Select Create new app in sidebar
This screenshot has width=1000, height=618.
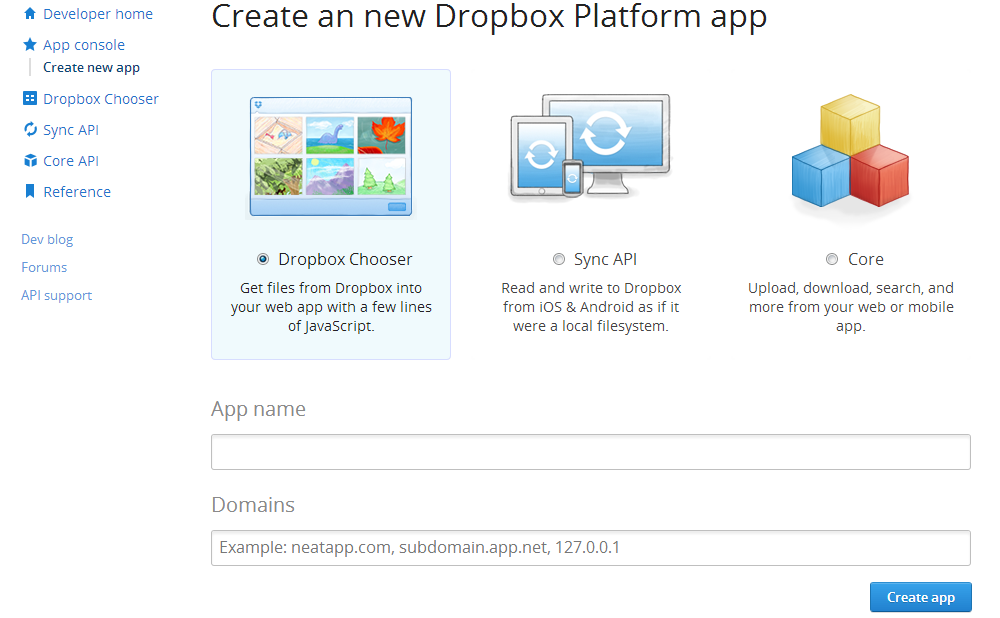pyautogui.click(x=91, y=68)
